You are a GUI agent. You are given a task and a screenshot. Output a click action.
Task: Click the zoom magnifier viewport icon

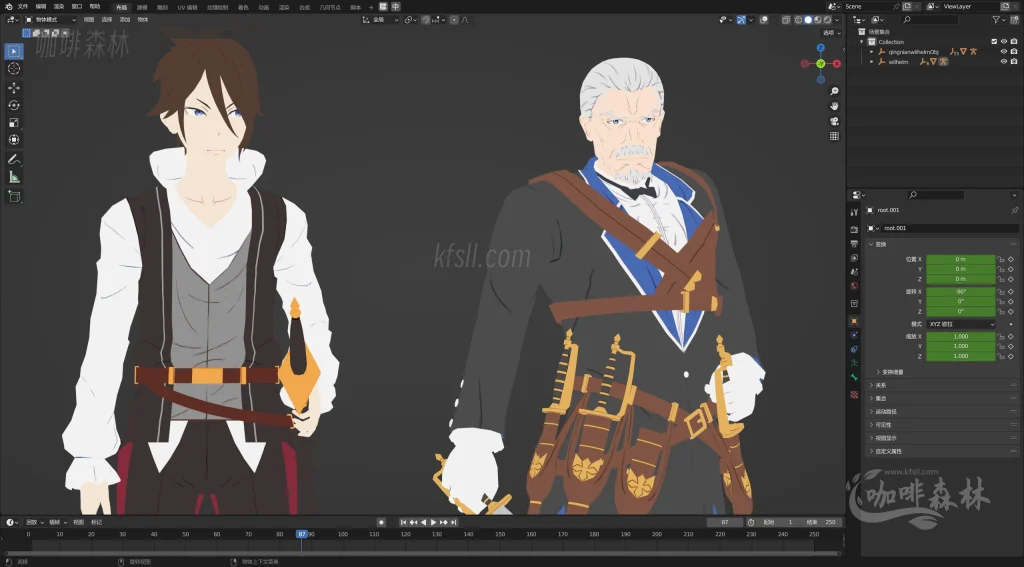(x=834, y=91)
